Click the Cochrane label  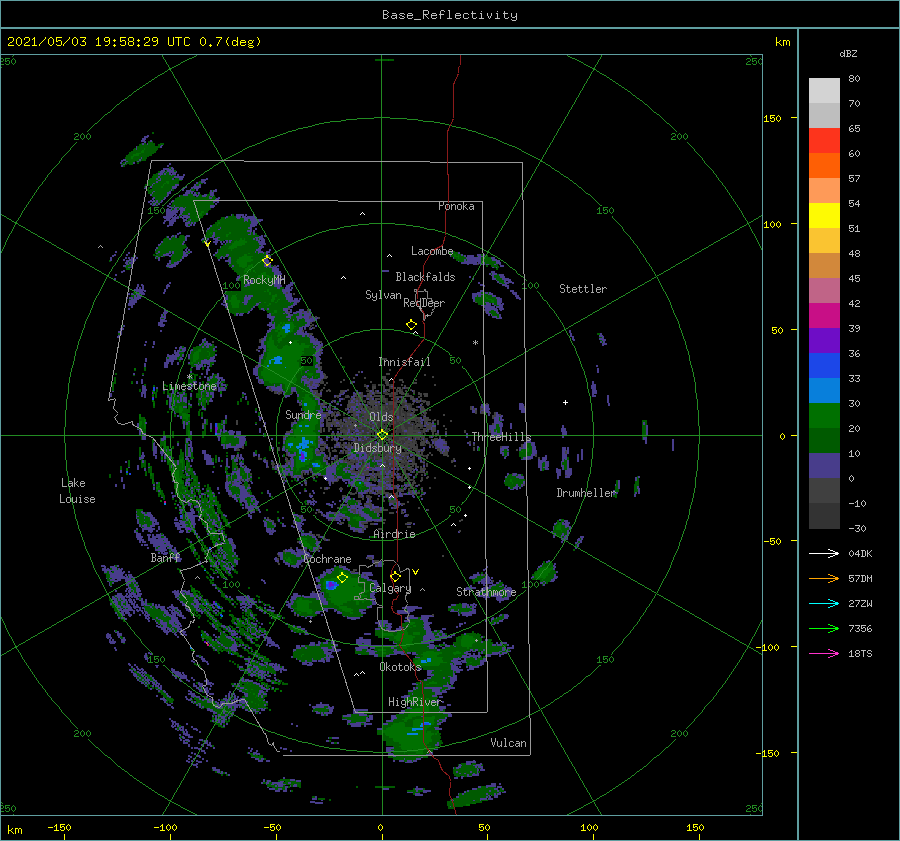tap(327, 559)
